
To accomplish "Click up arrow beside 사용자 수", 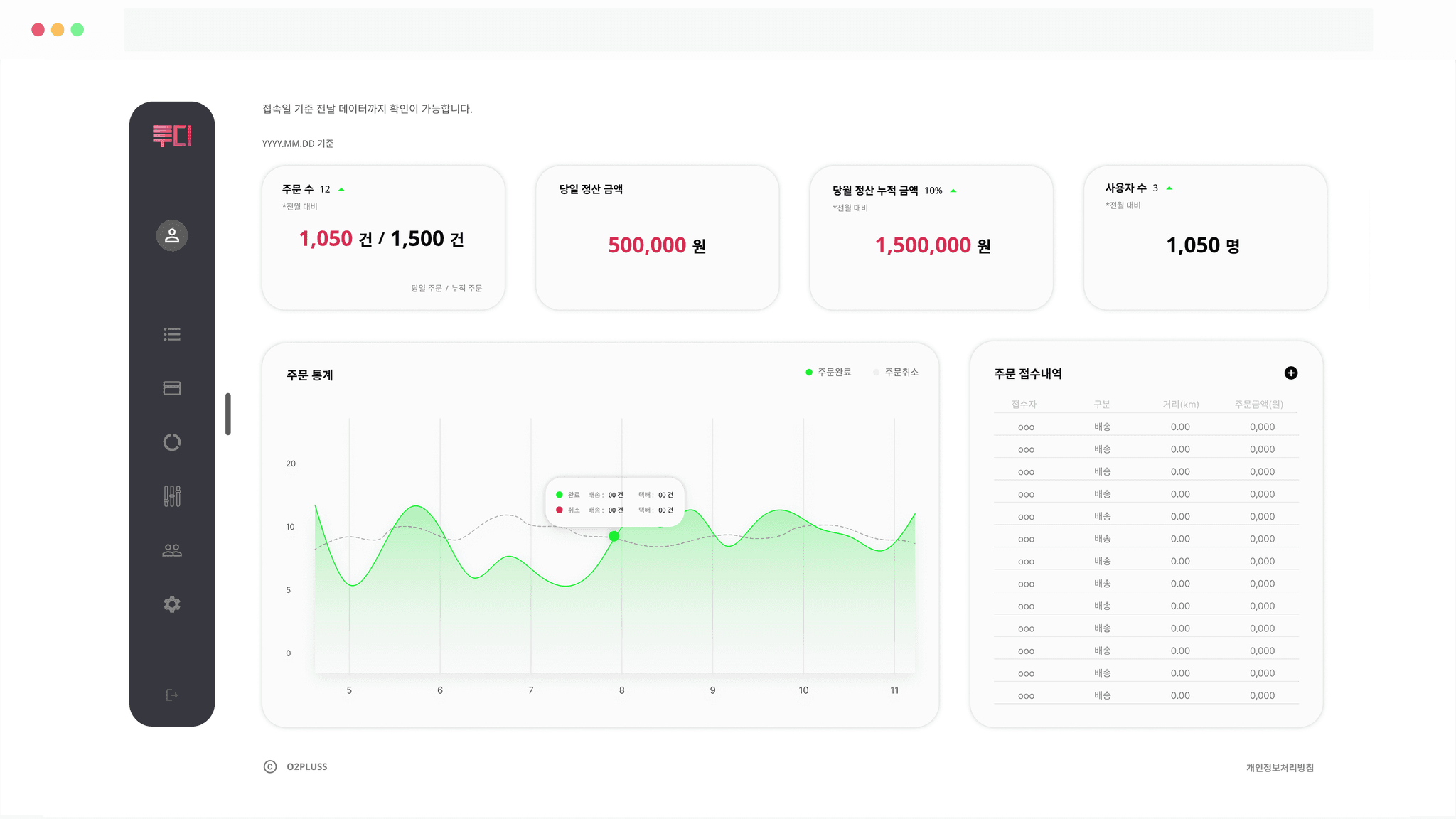I will 1169,188.
